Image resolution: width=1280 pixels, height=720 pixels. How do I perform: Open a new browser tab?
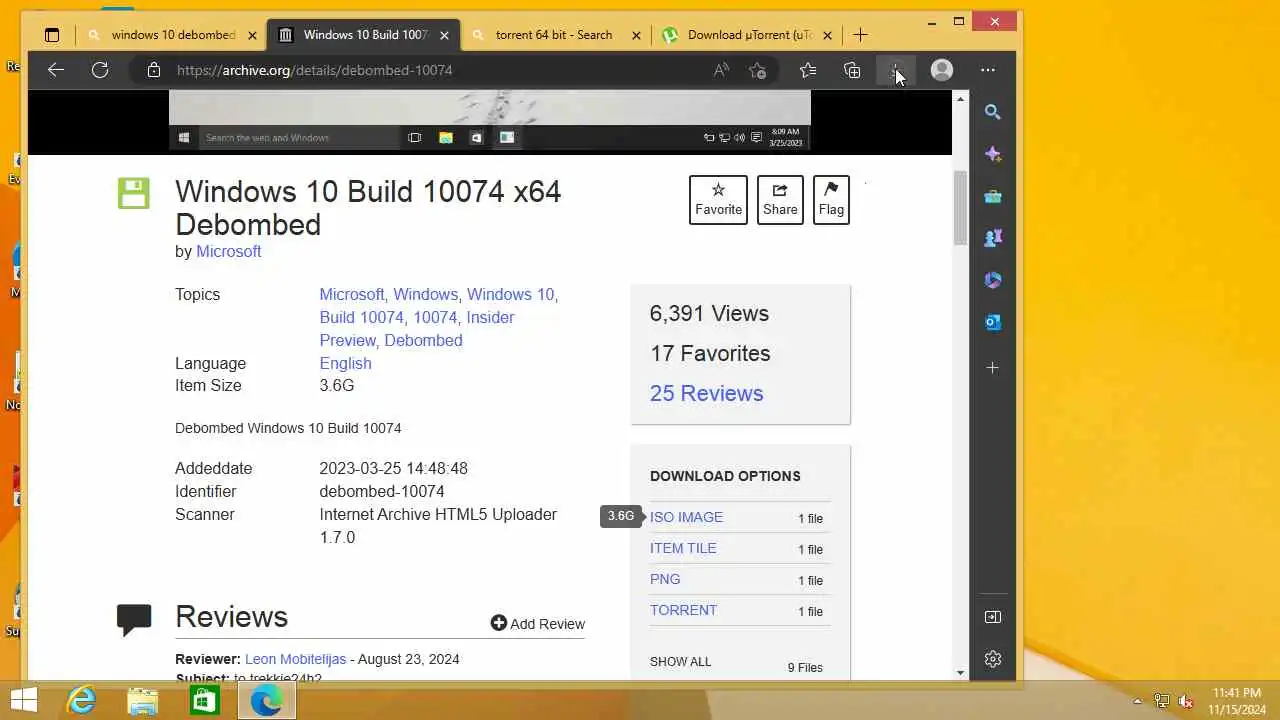860,35
